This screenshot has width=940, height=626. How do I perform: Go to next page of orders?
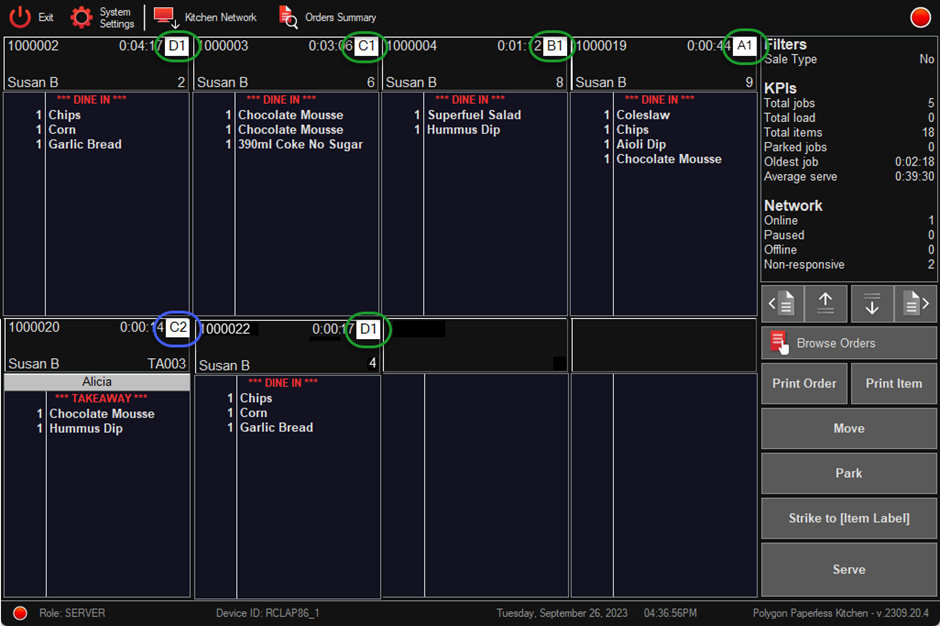click(x=917, y=304)
